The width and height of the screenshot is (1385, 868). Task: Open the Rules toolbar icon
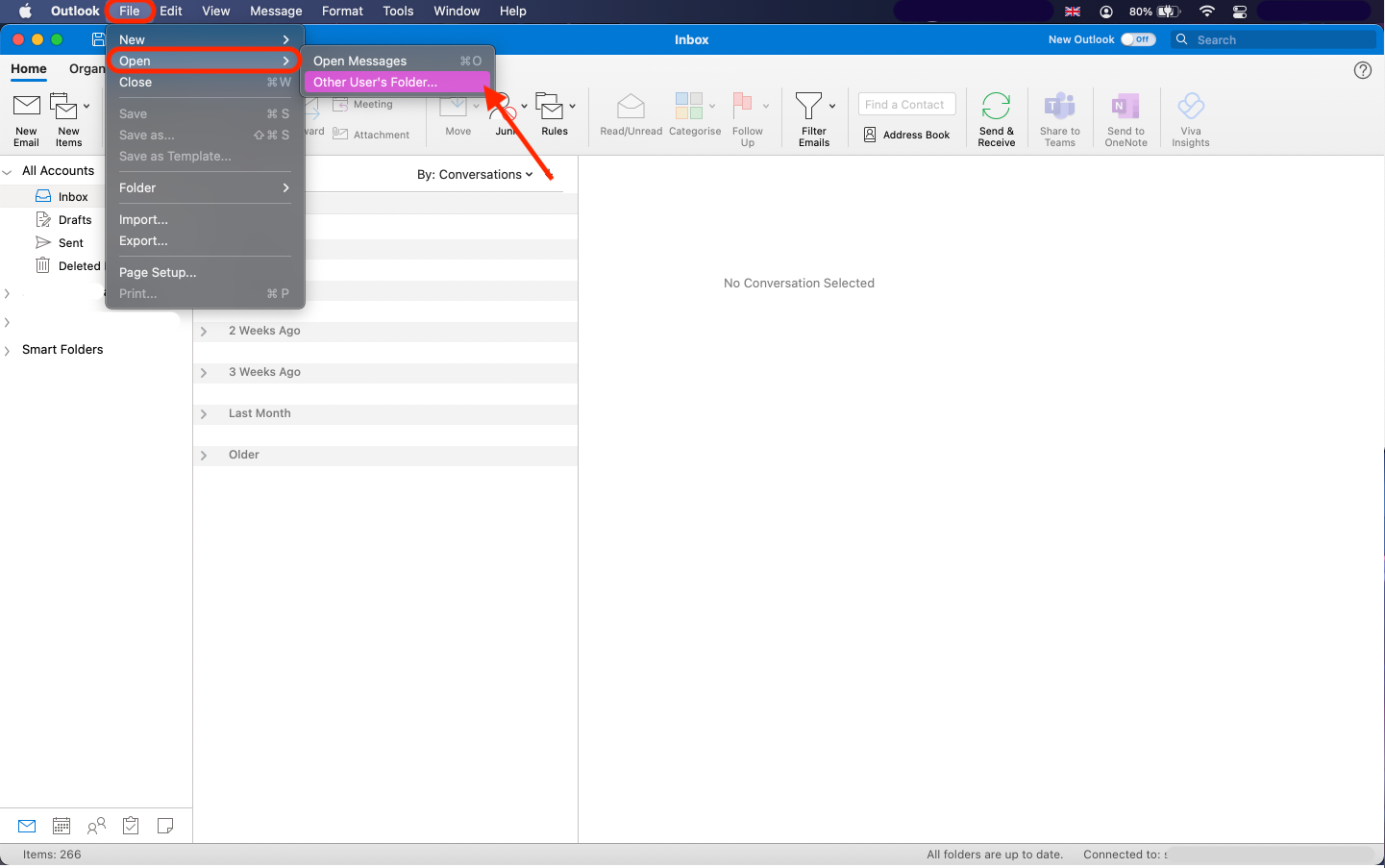point(551,106)
